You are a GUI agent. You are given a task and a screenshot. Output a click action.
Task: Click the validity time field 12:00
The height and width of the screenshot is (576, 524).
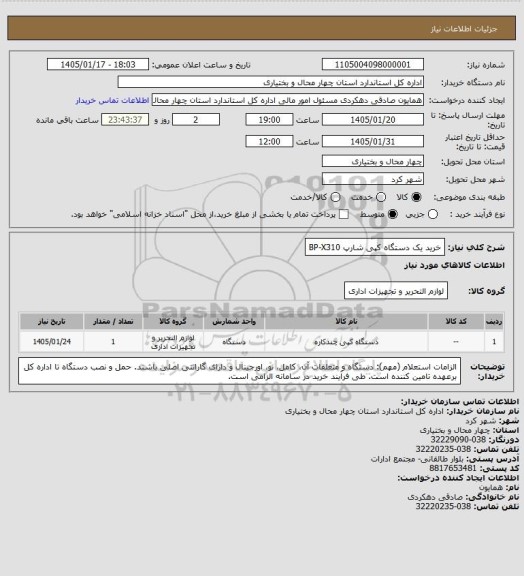point(269,141)
